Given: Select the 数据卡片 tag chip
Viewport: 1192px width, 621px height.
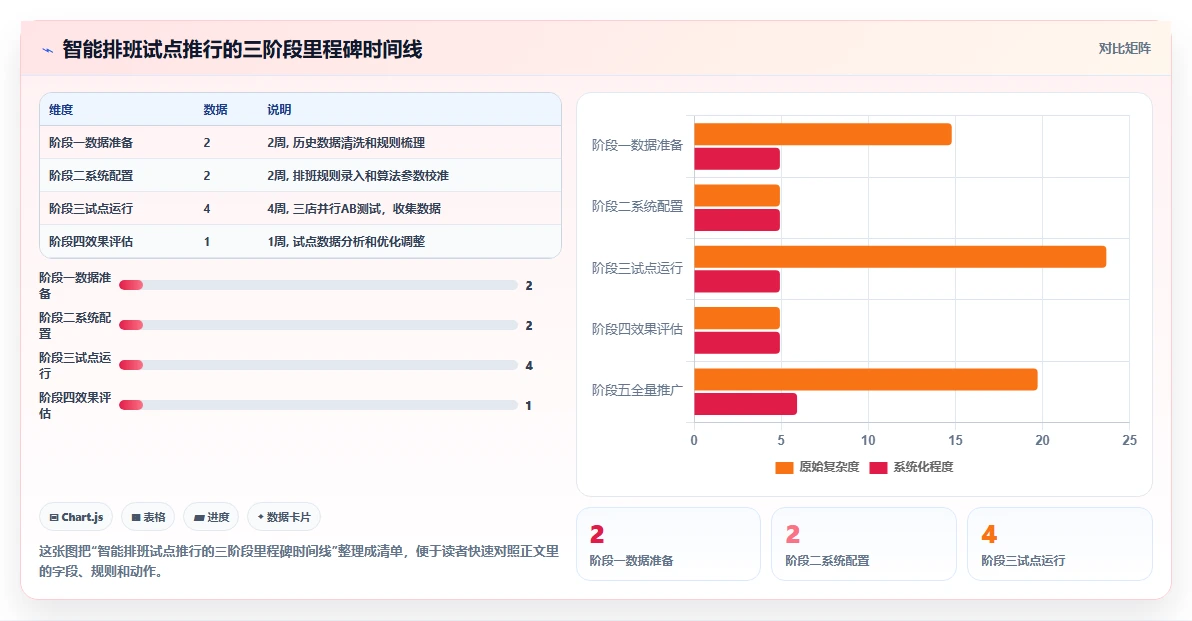Looking at the screenshot, I should click(284, 517).
